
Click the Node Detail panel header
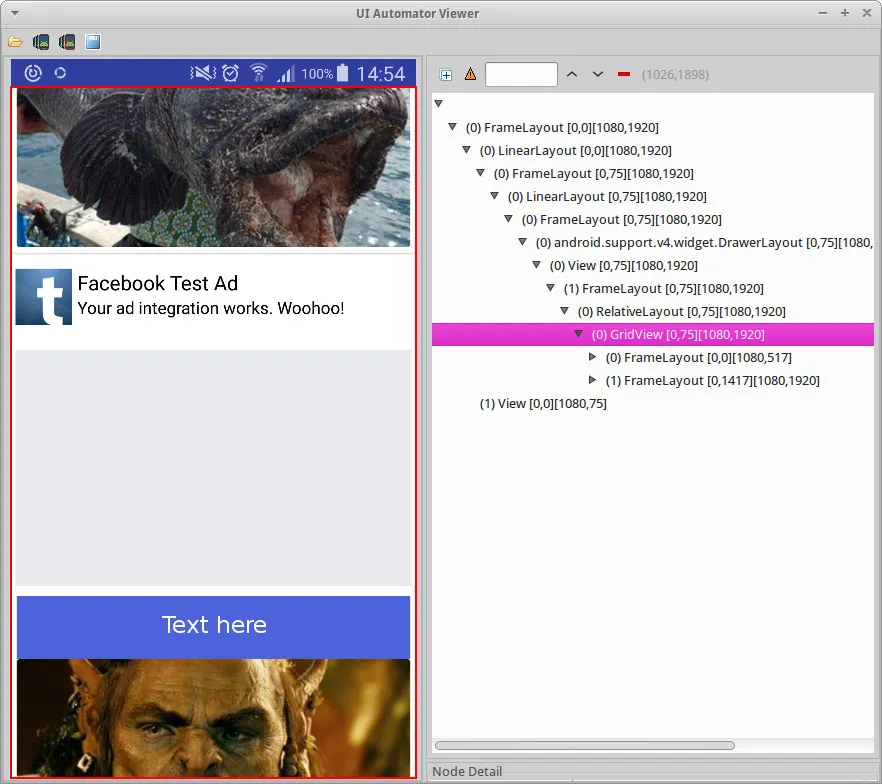467,772
